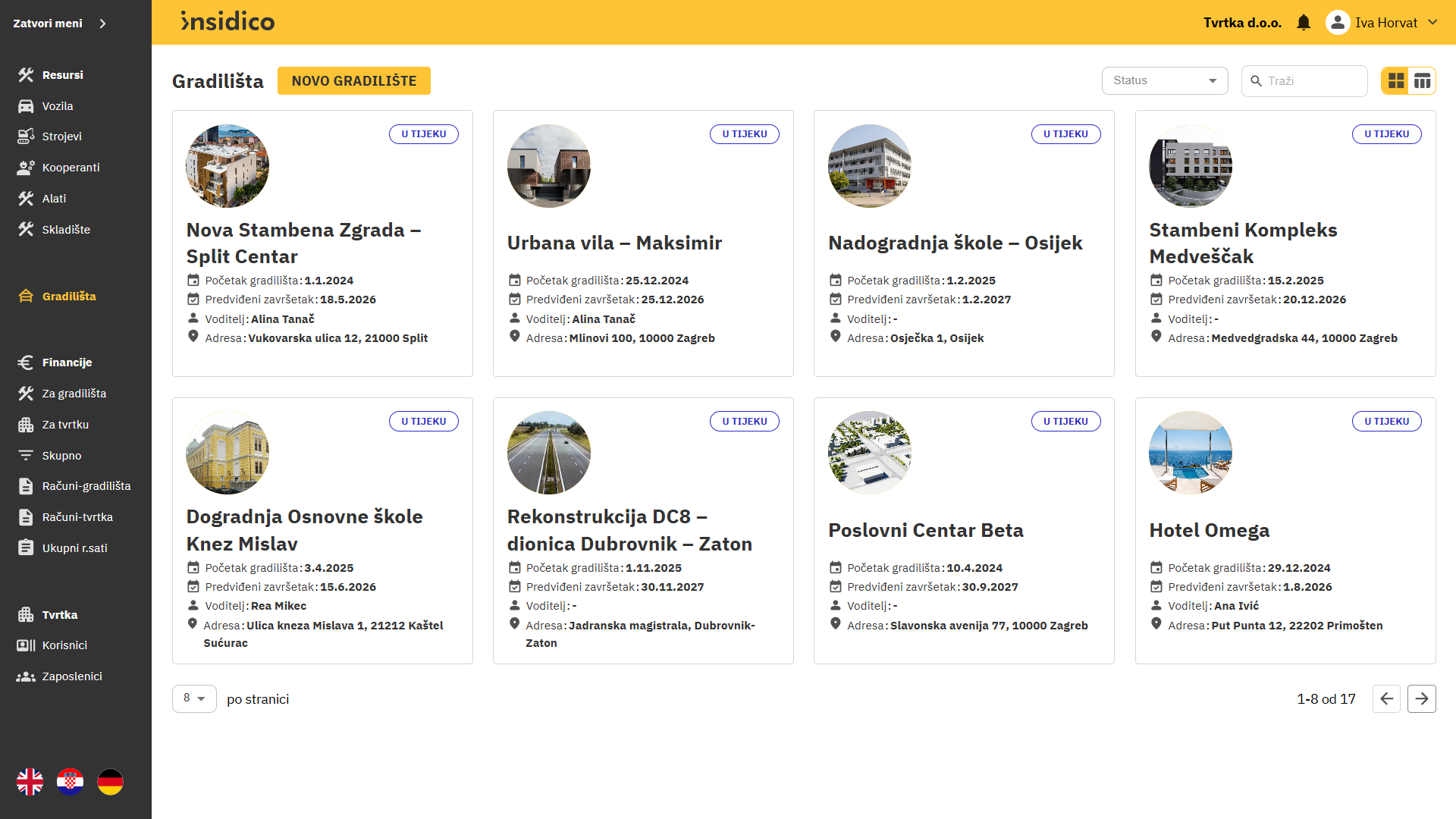This screenshot has width=1456, height=819.
Task: Open Urbana vila Maksimir thumbnail image
Action: (x=549, y=166)
